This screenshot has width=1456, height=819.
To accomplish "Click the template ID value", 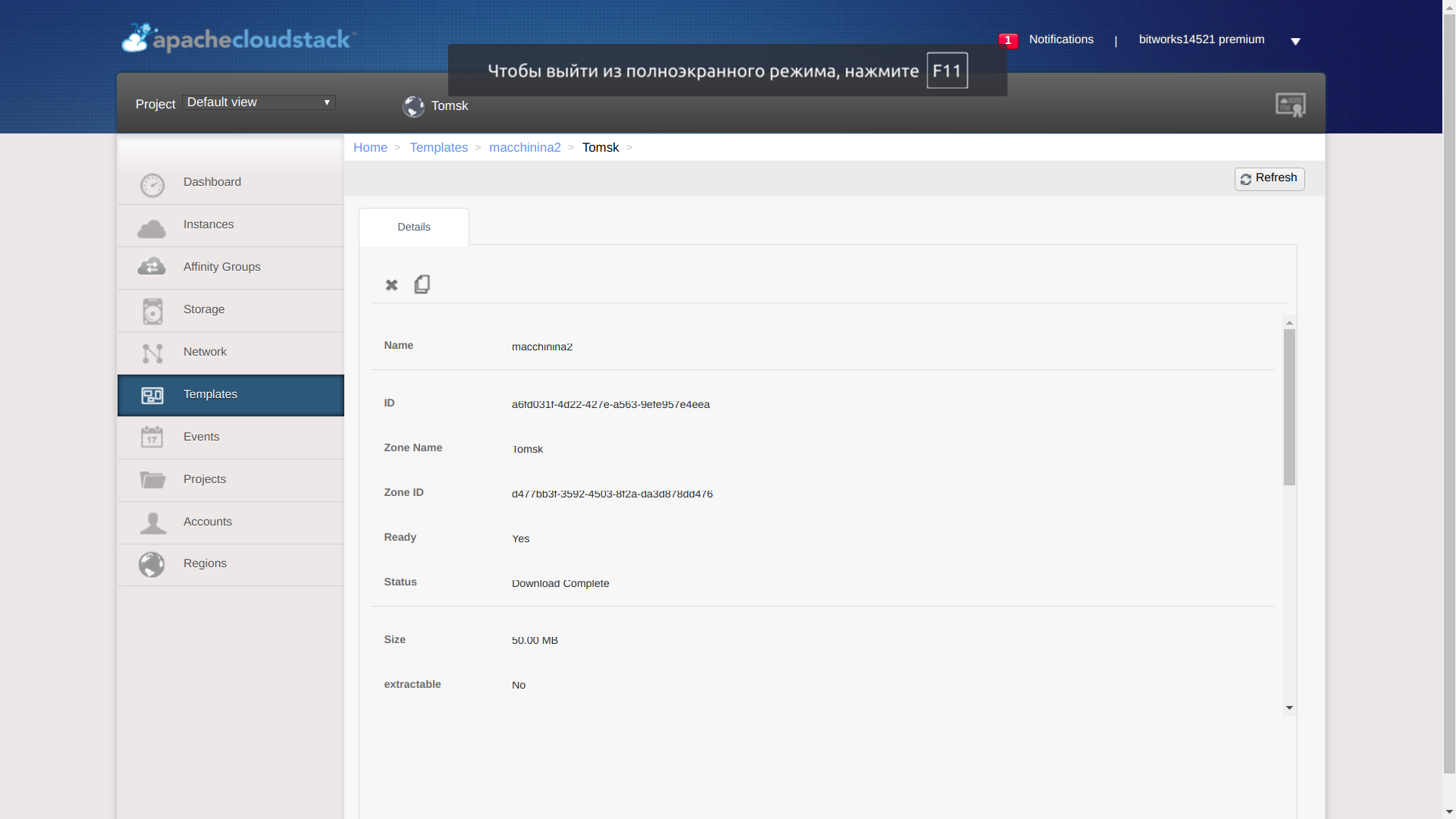I will 610,404.
